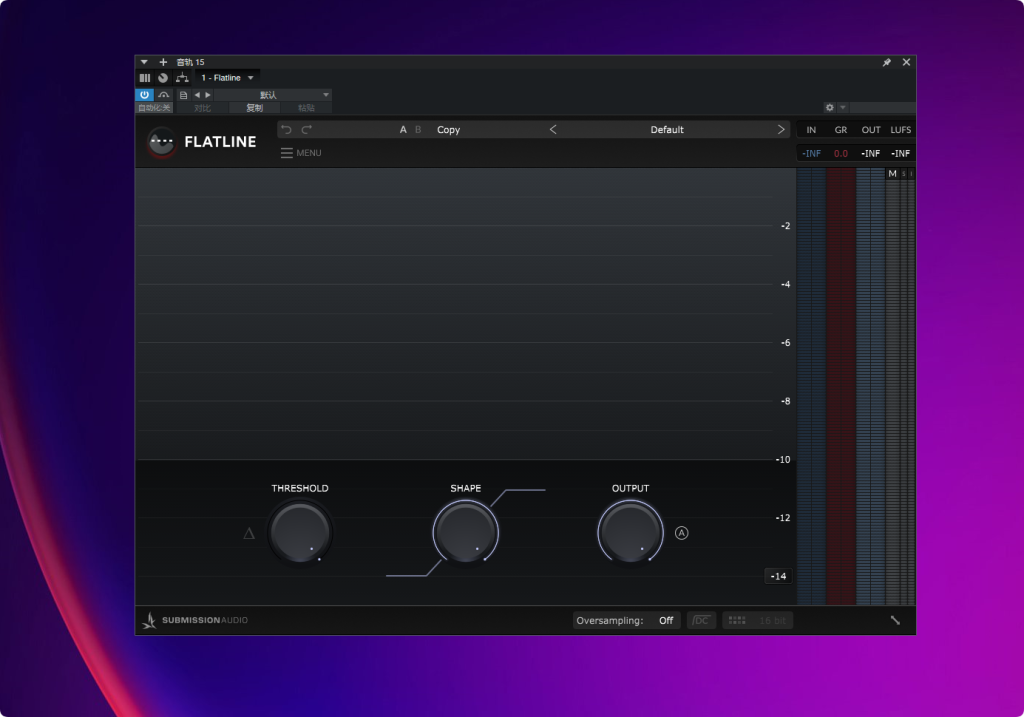Click the 复制 copy button

[254, 108]
